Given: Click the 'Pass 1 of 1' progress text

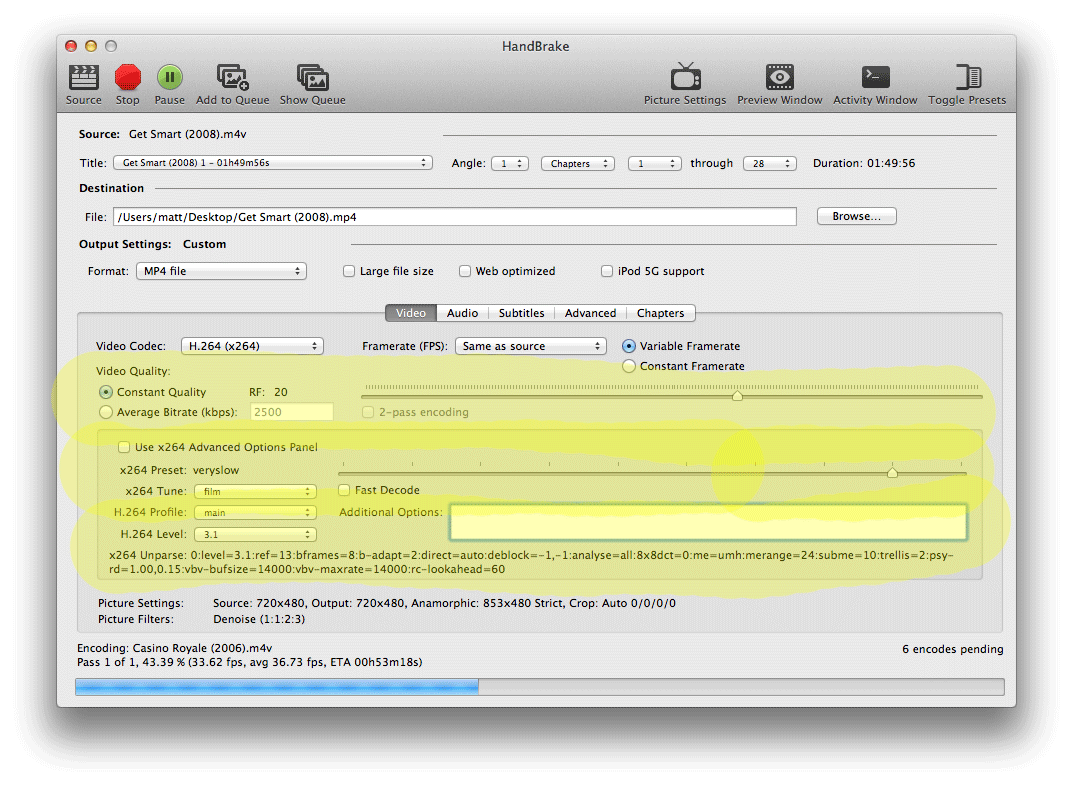Looking at the screenshot, I should tap(249, 662).
